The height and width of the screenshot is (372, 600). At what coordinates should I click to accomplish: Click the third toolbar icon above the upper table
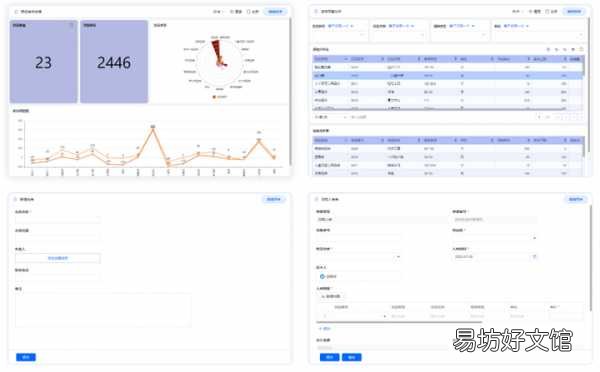point(565,49)
